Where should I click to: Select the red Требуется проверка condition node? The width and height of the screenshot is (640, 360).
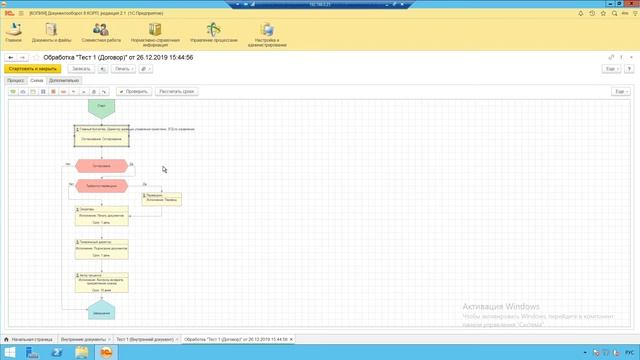(x=102, y=186)
